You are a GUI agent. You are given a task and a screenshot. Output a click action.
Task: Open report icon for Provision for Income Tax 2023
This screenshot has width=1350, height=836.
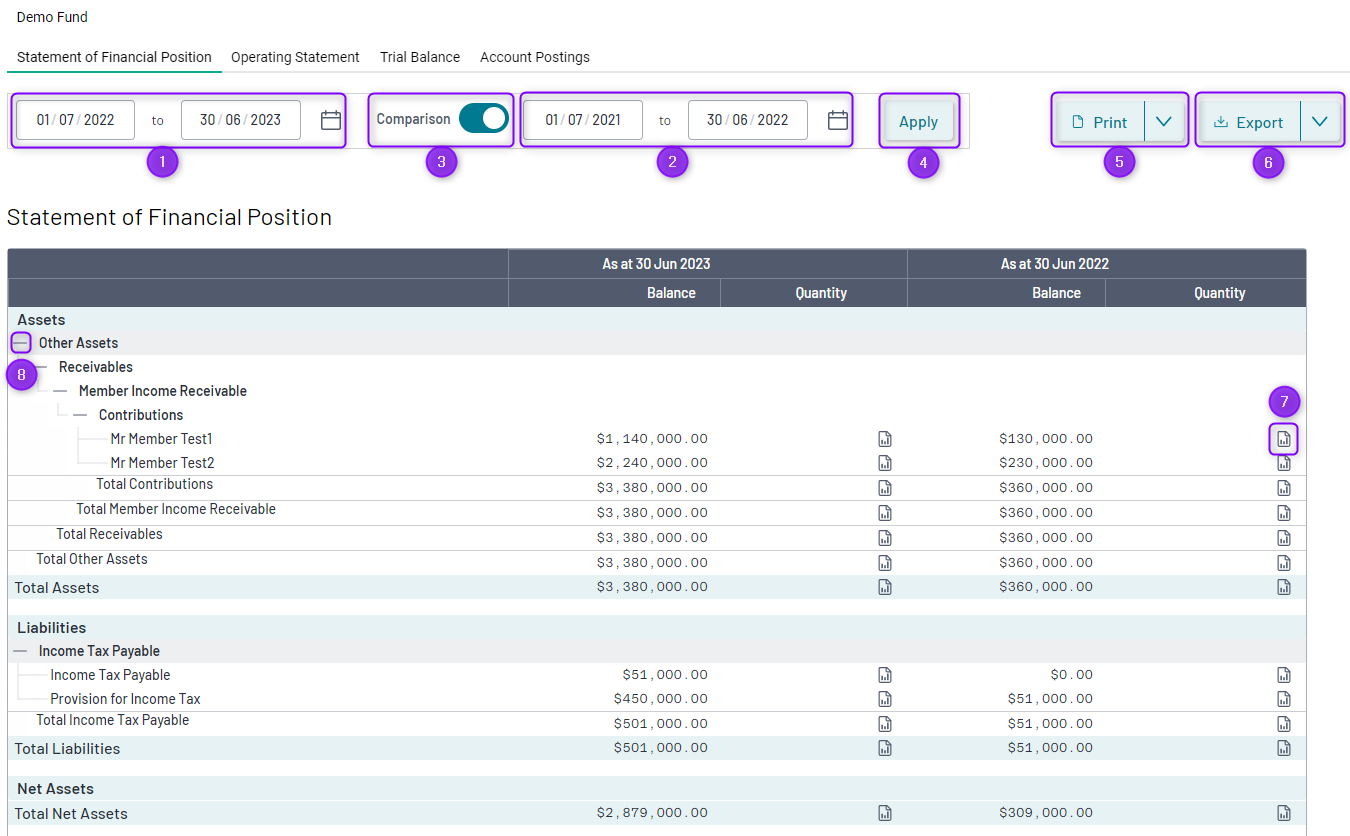tap(884, 699)
